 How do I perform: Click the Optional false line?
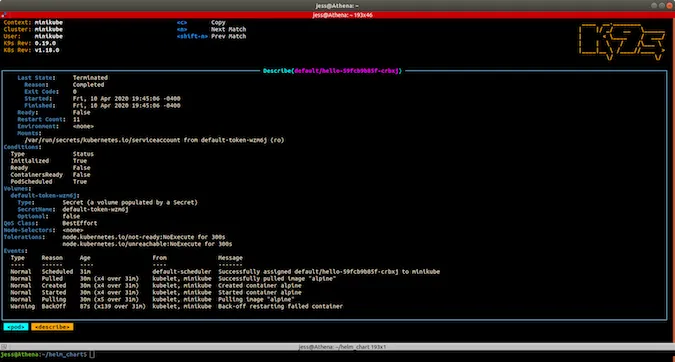49,216
